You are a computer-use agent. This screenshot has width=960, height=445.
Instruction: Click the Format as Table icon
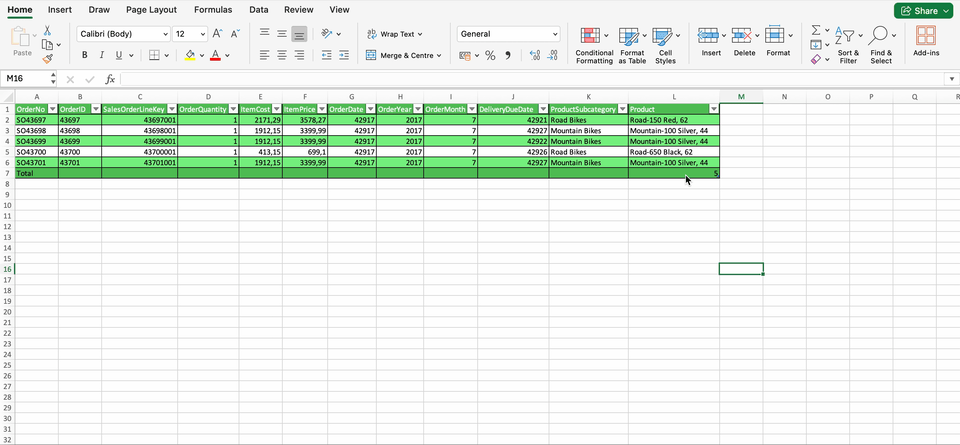[629, 37]
